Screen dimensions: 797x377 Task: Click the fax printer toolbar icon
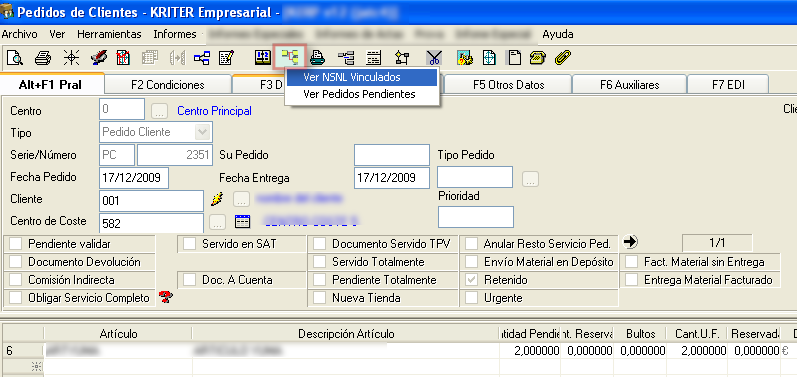(x=318, y=57)
